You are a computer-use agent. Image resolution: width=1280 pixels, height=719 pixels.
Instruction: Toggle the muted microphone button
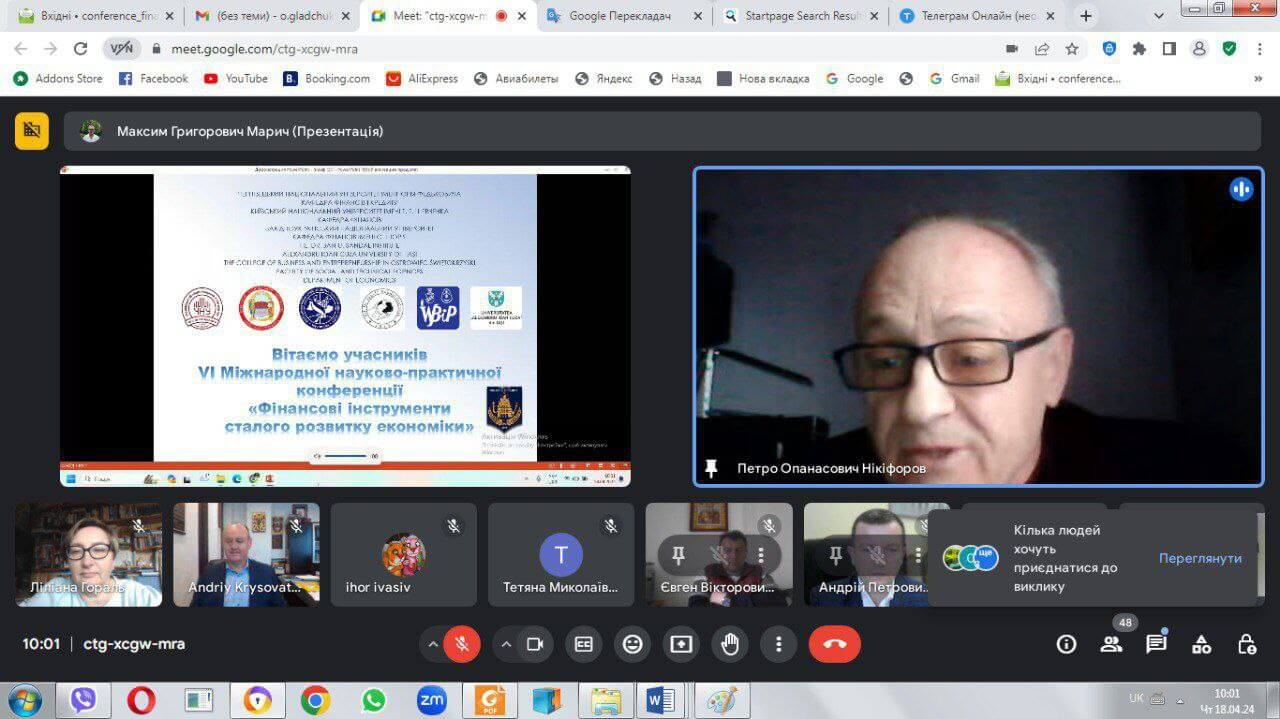click(x=462, y=645)
